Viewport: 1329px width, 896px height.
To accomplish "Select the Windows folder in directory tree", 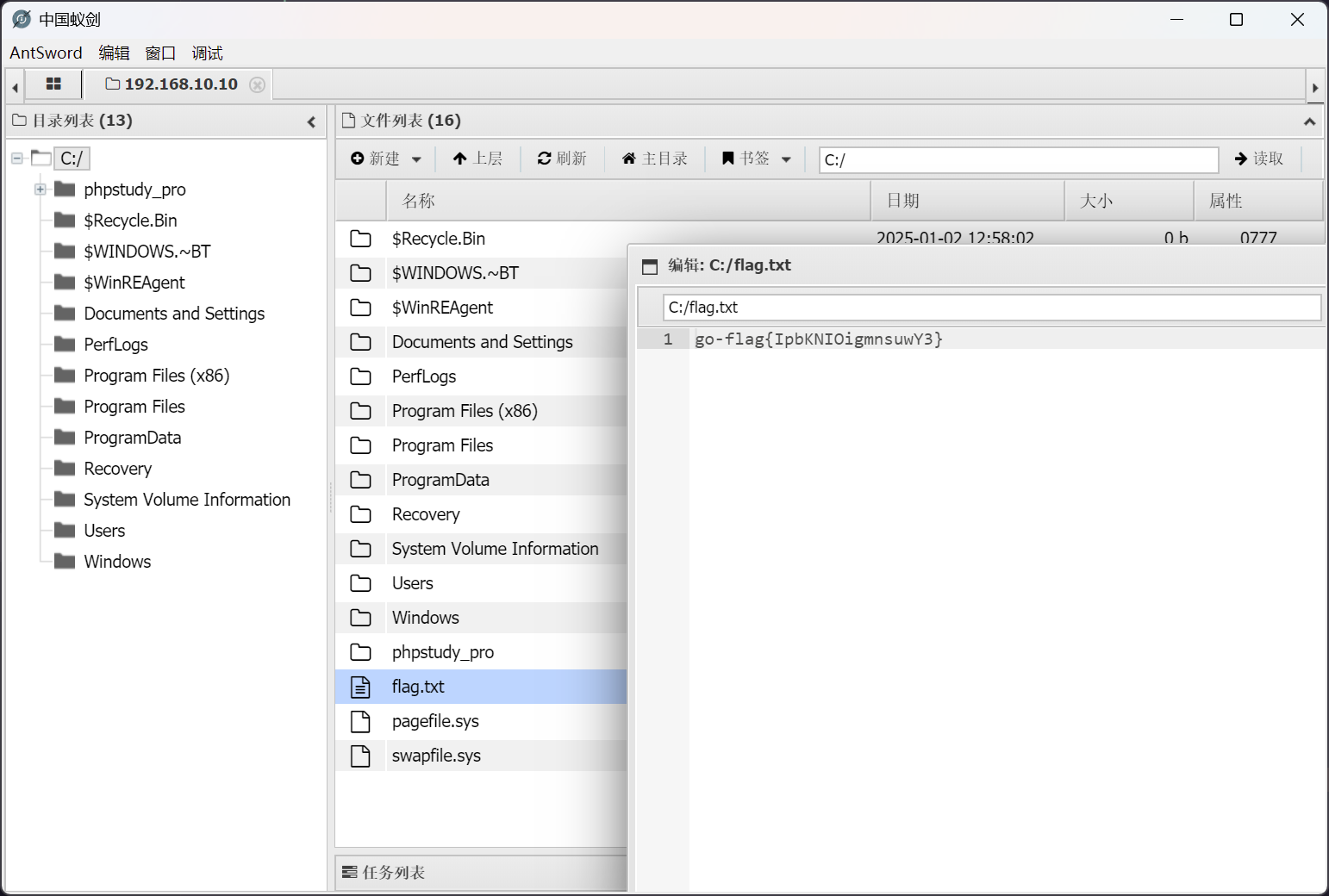I will click(x=117, y=562).
